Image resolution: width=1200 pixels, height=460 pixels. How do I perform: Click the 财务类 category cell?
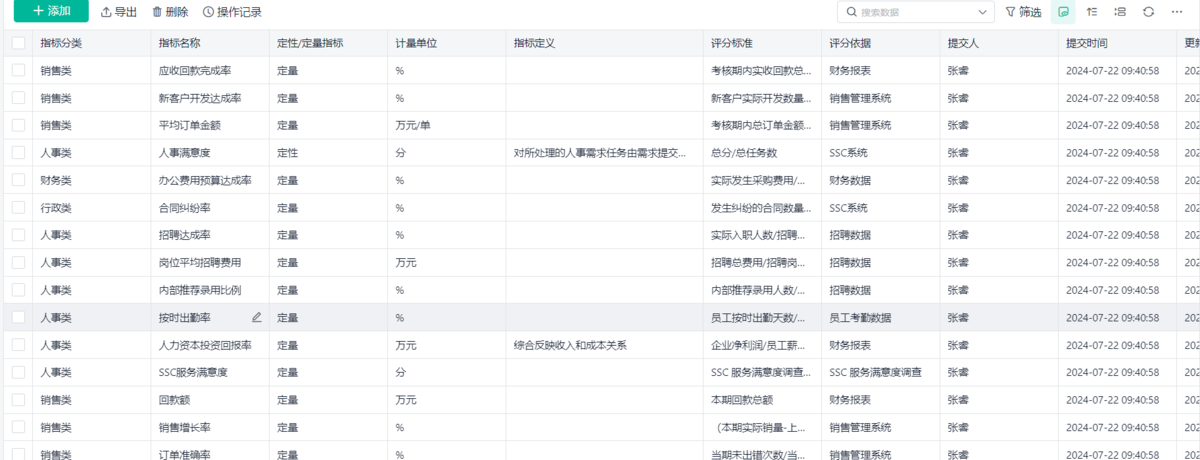pyautogui.click(x=91, y=180)
